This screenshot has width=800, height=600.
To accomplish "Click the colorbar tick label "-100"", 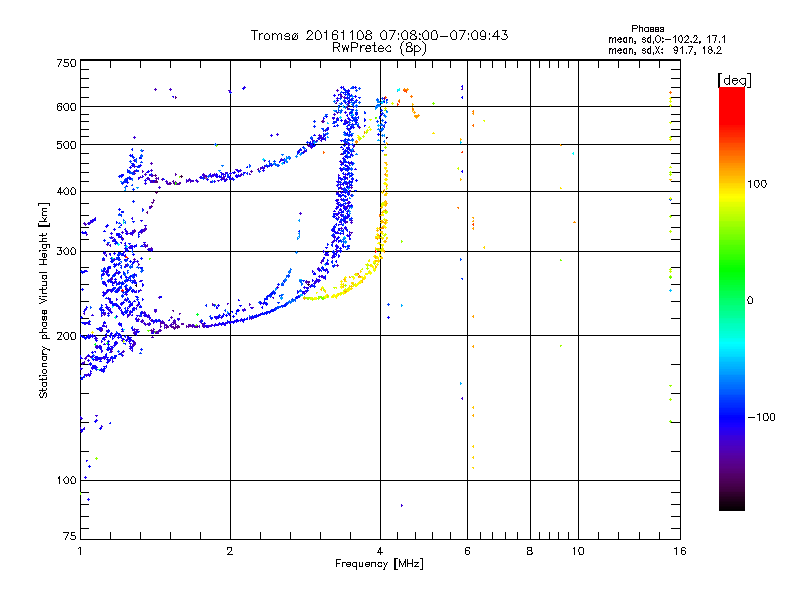I will pyautogui.click(x=761, y=417).
